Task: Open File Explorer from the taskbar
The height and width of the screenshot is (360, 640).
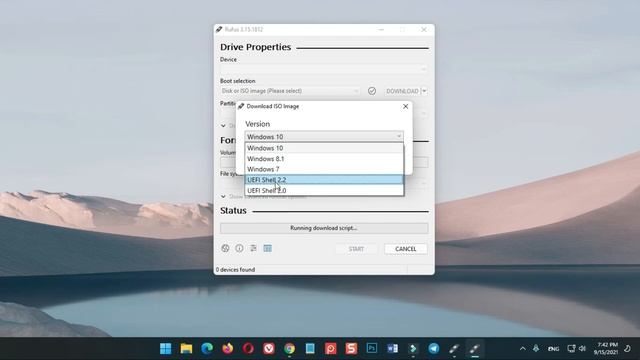Action: point(187,349)
